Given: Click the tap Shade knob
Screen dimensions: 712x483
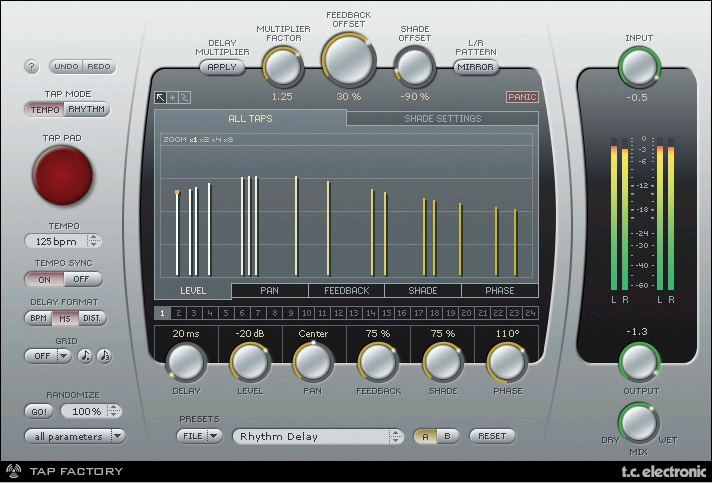Looking at the screenshot, I should click(x=443, y=362).
